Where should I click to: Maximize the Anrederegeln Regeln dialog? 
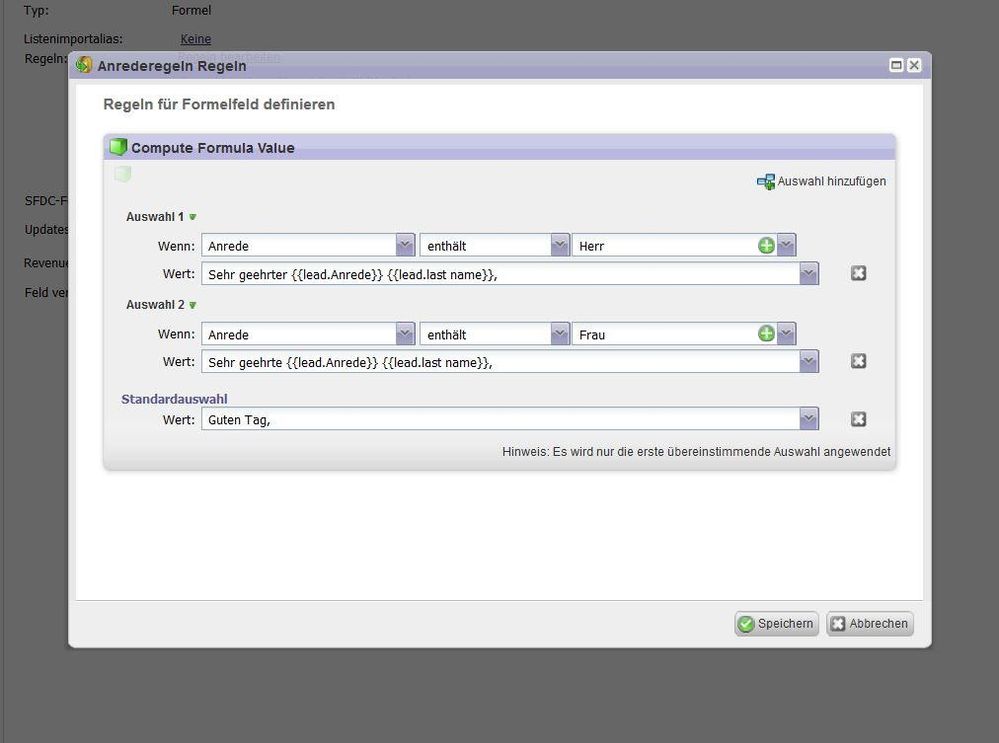(x=896, y=65)
